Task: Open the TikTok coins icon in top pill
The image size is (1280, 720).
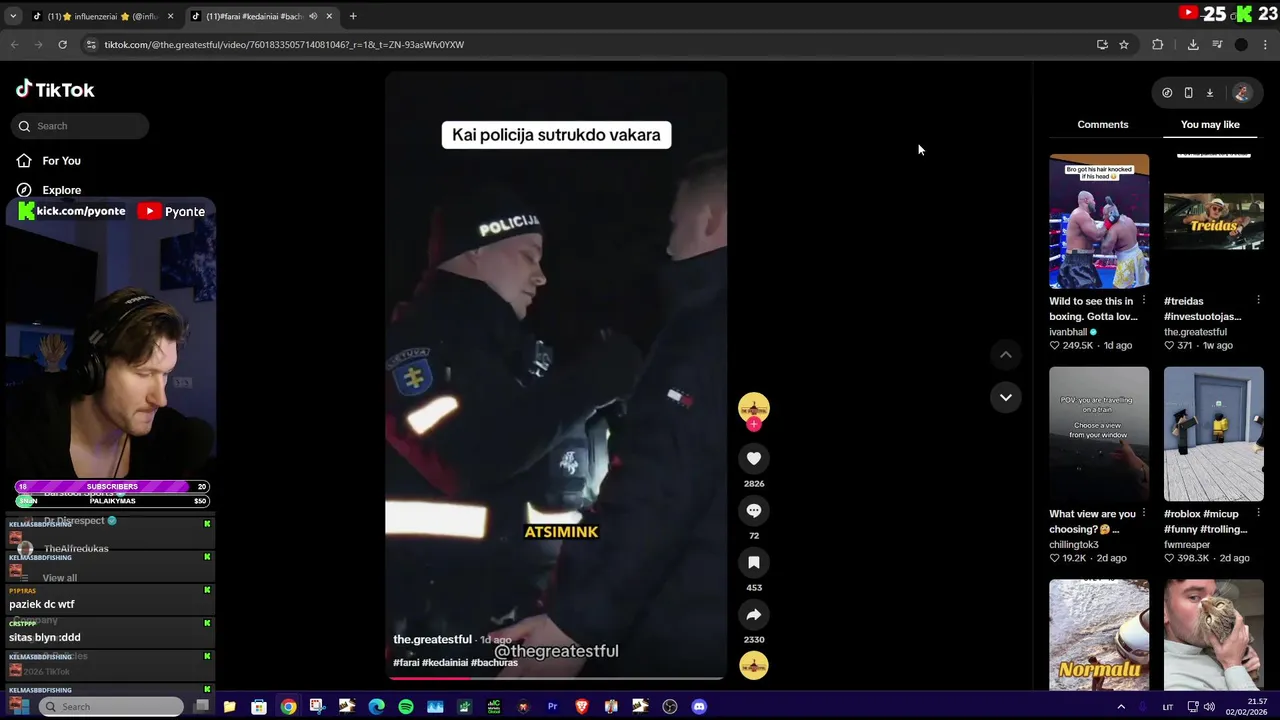Action: [x=1167, y=93]
